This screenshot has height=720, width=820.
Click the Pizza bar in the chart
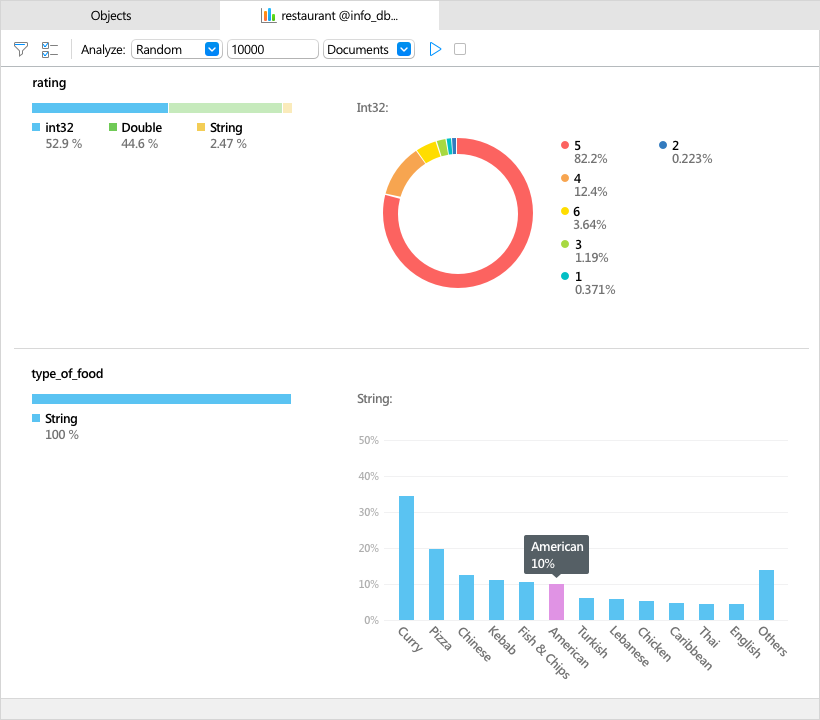click(436, 585)
